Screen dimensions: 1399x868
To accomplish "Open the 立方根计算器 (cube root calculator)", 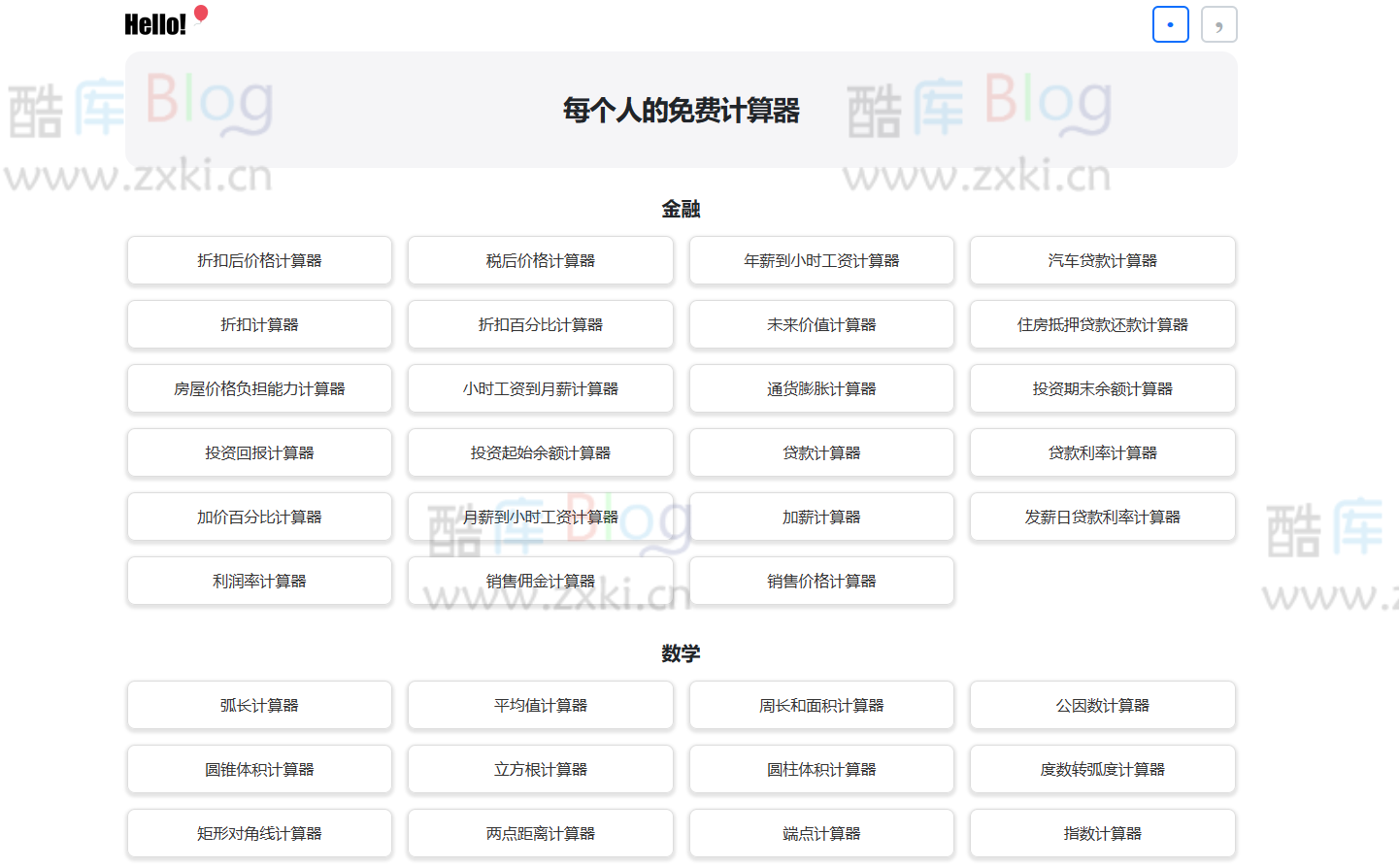I will pyautogui.click(x=540, y=769).
